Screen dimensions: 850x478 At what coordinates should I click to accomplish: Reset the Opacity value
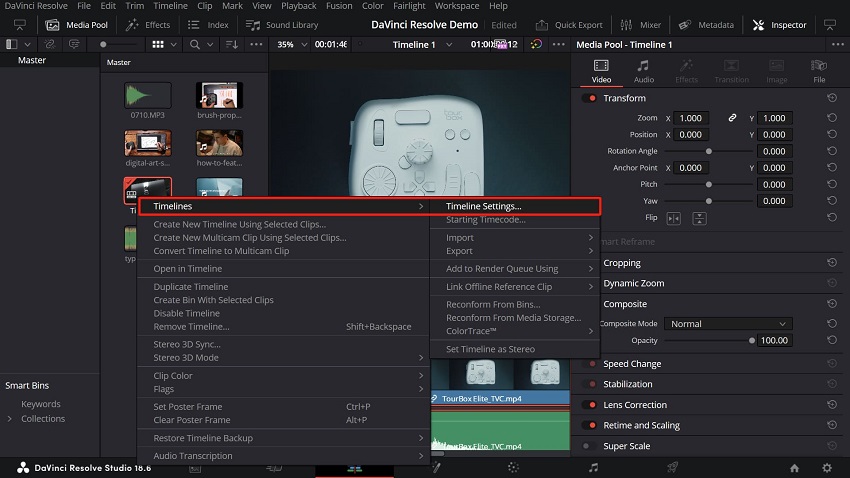[832, 340]
